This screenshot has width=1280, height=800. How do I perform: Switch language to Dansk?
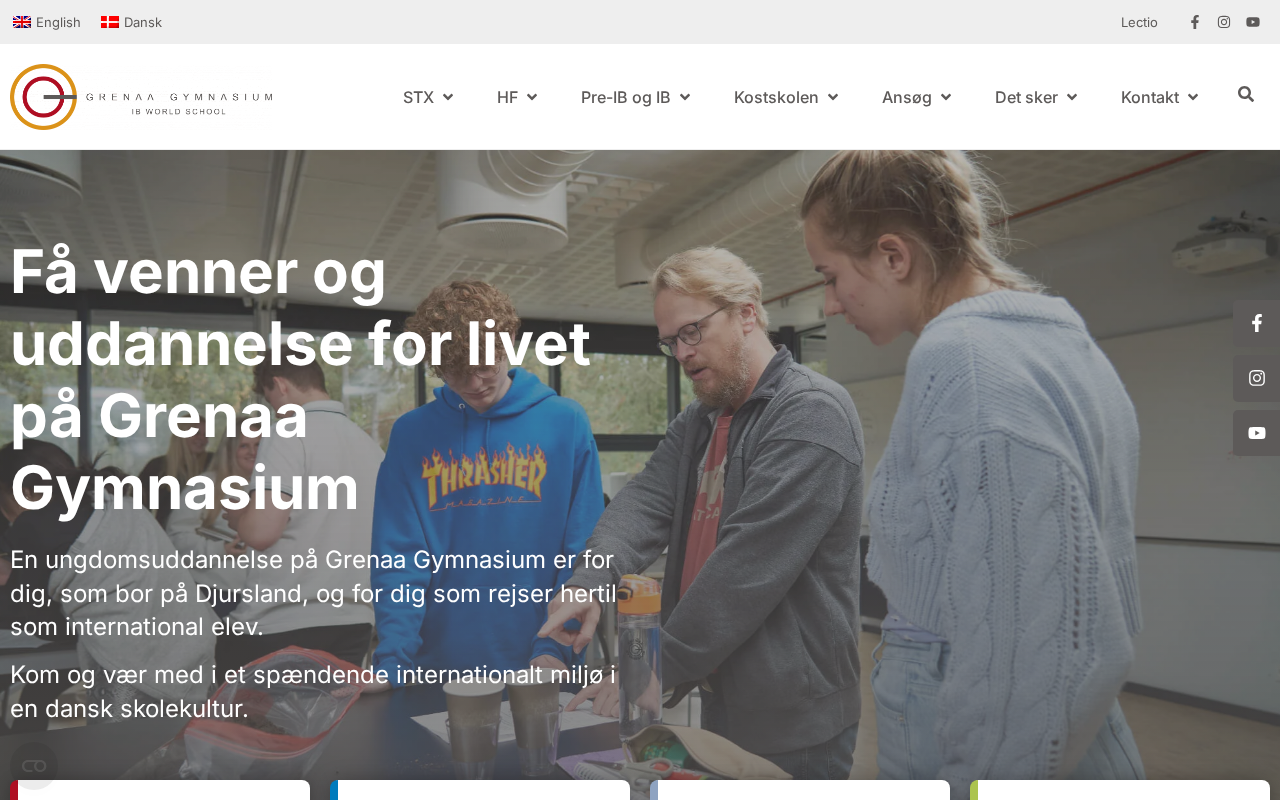click(x=131, y=22)
